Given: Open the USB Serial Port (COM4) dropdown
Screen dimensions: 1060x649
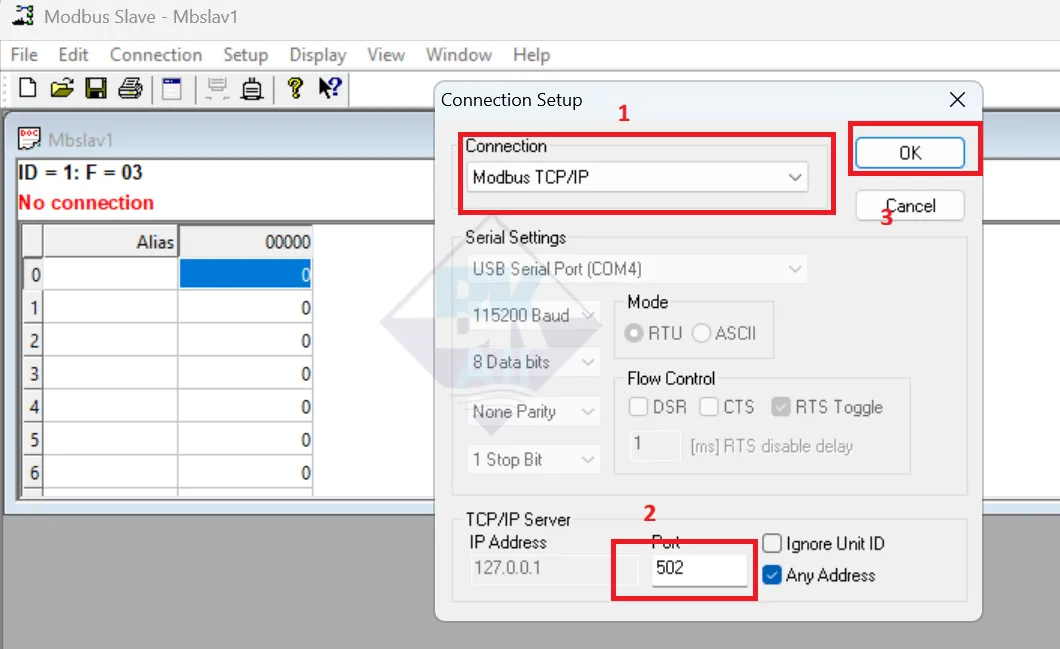Looking at the screenshot, I should (x=637, y=269).
